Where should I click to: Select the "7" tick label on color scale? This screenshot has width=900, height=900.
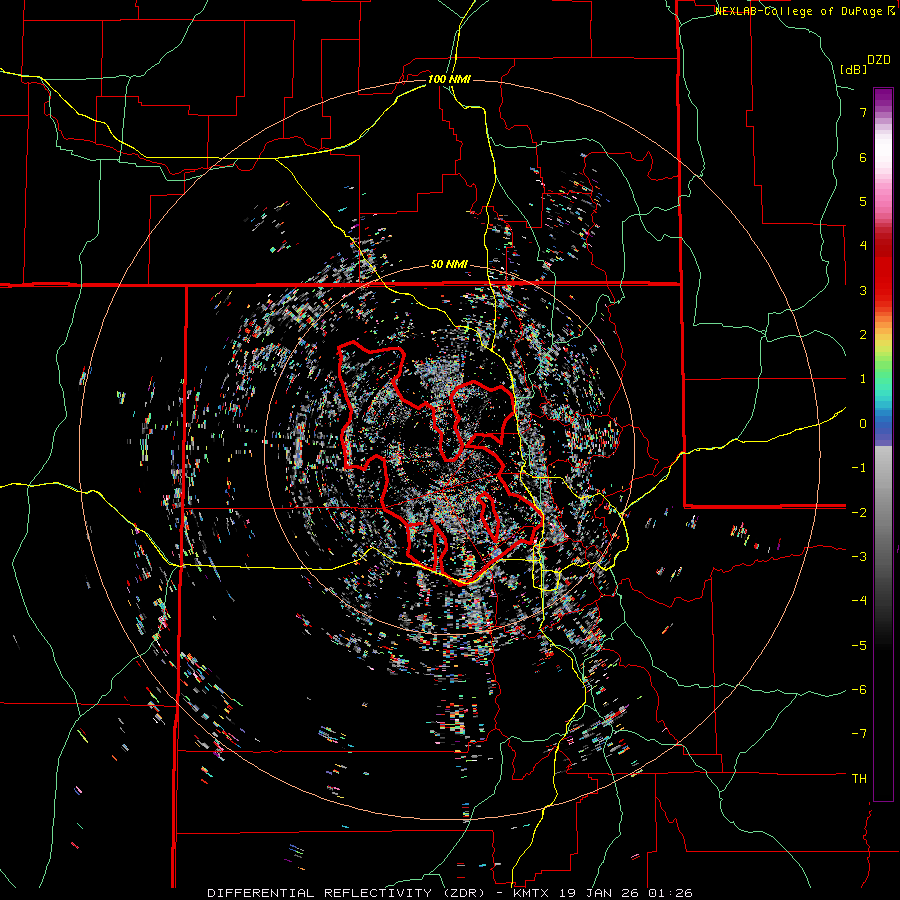pos(863,112)
